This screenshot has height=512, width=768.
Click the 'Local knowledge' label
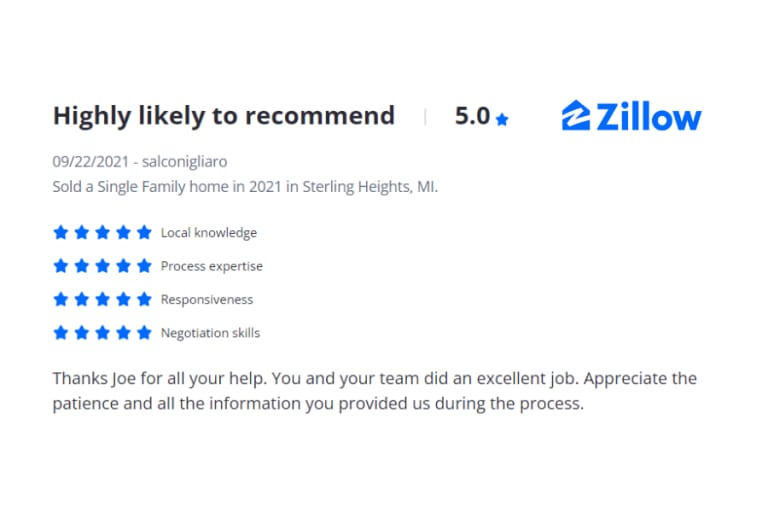(x=209, y=233)
